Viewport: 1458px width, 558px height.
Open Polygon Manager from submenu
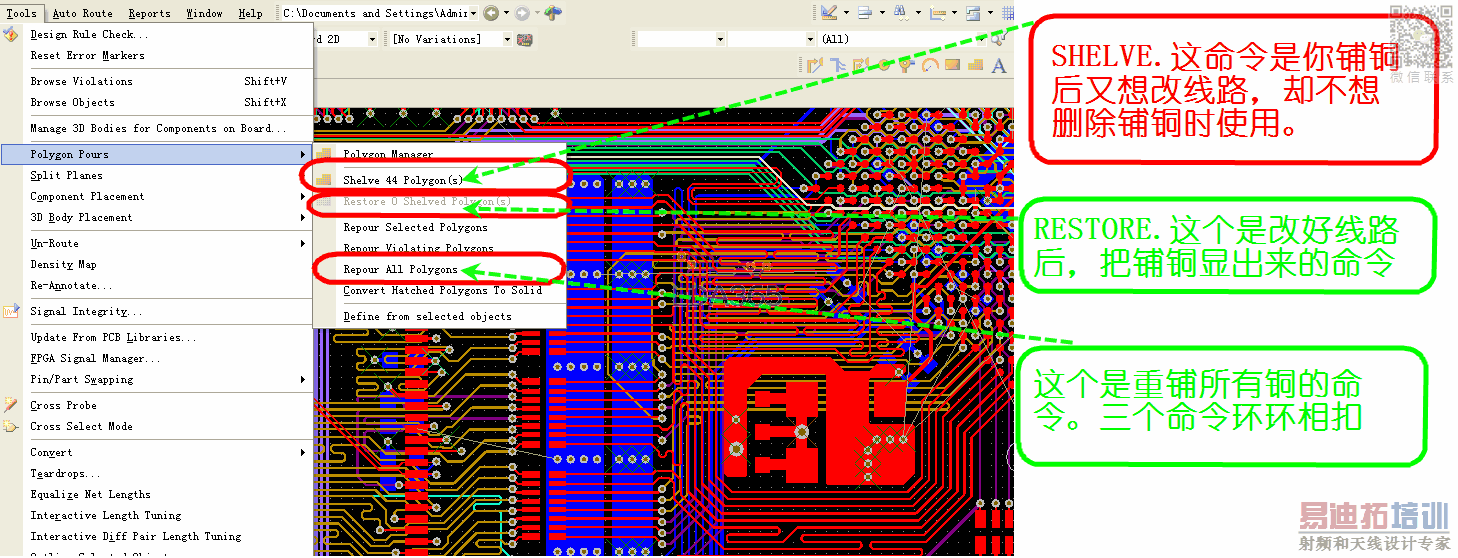click(388, 155)
